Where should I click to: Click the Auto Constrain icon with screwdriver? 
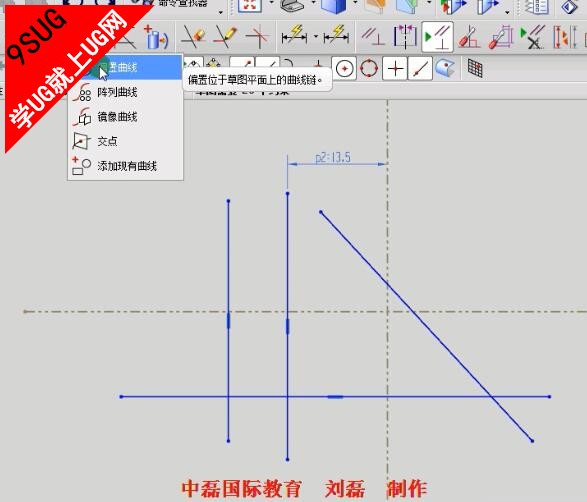click(x=469, y=37)
